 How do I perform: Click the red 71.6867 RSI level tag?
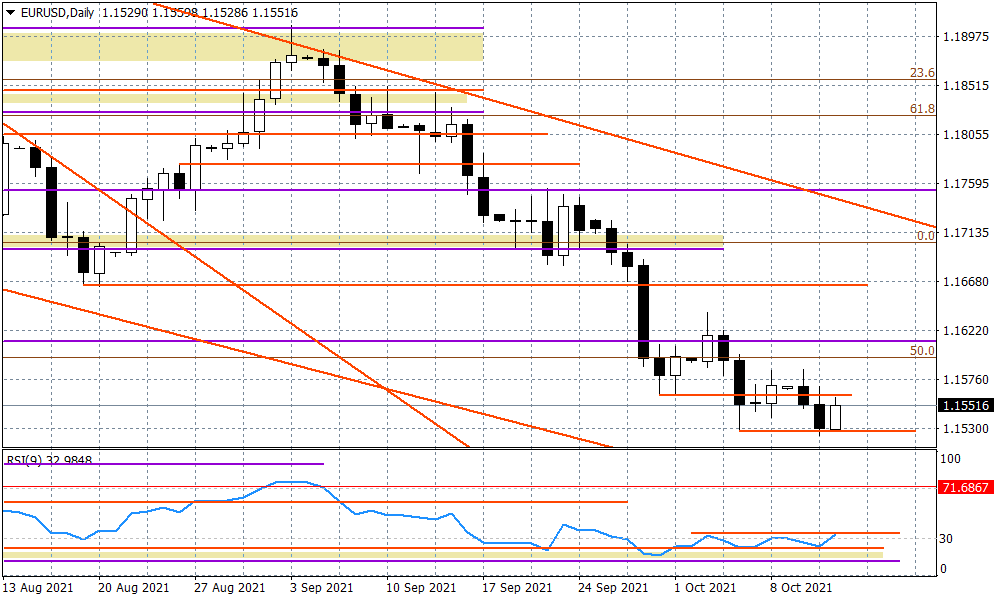(x=966, y=488)
